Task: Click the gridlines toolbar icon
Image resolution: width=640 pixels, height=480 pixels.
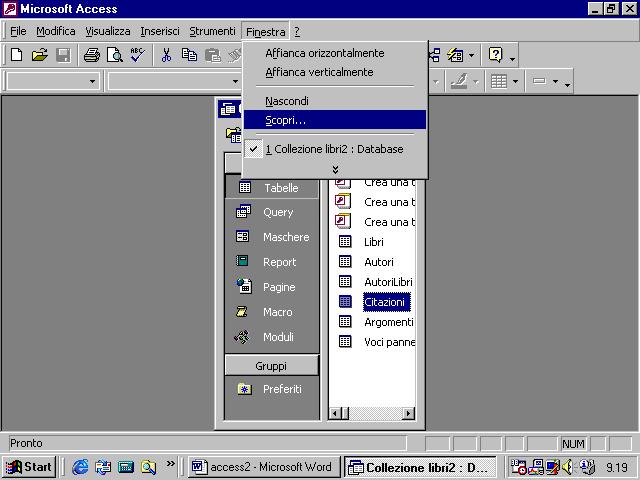Action: pyautogui.click(x=499, y=81)
